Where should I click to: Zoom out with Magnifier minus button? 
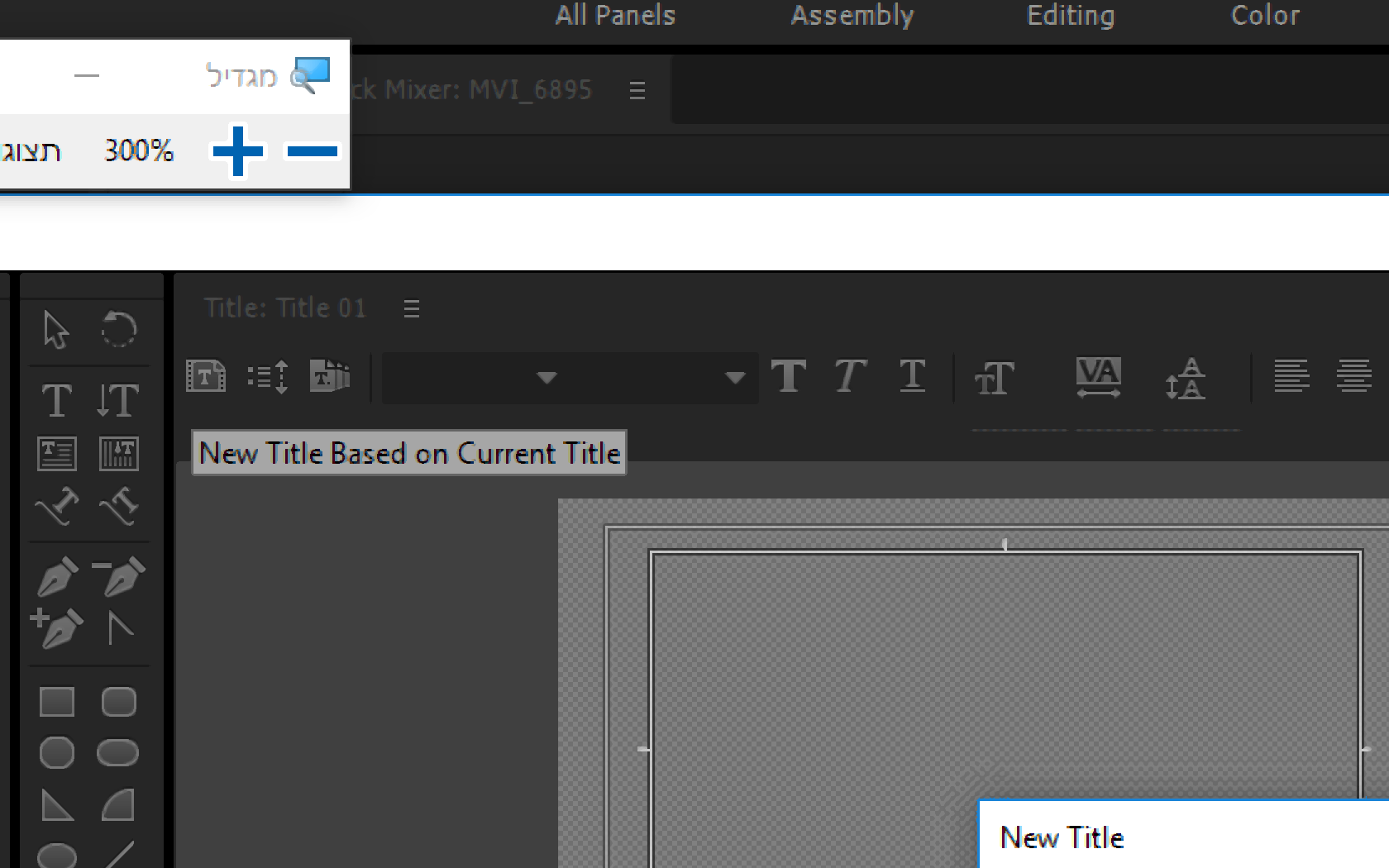pyautogui.click(x=313, y=151)
